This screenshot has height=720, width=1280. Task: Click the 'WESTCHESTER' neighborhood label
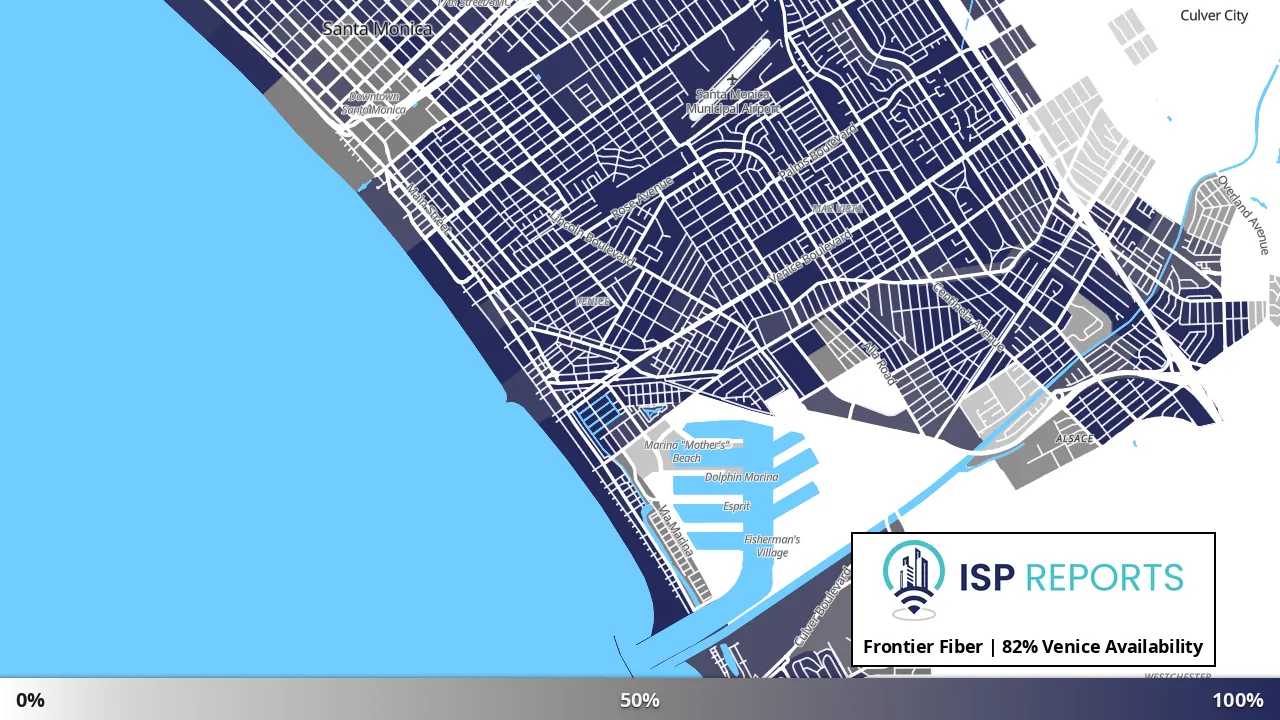pyautogui.click(x=1178, y=677)
